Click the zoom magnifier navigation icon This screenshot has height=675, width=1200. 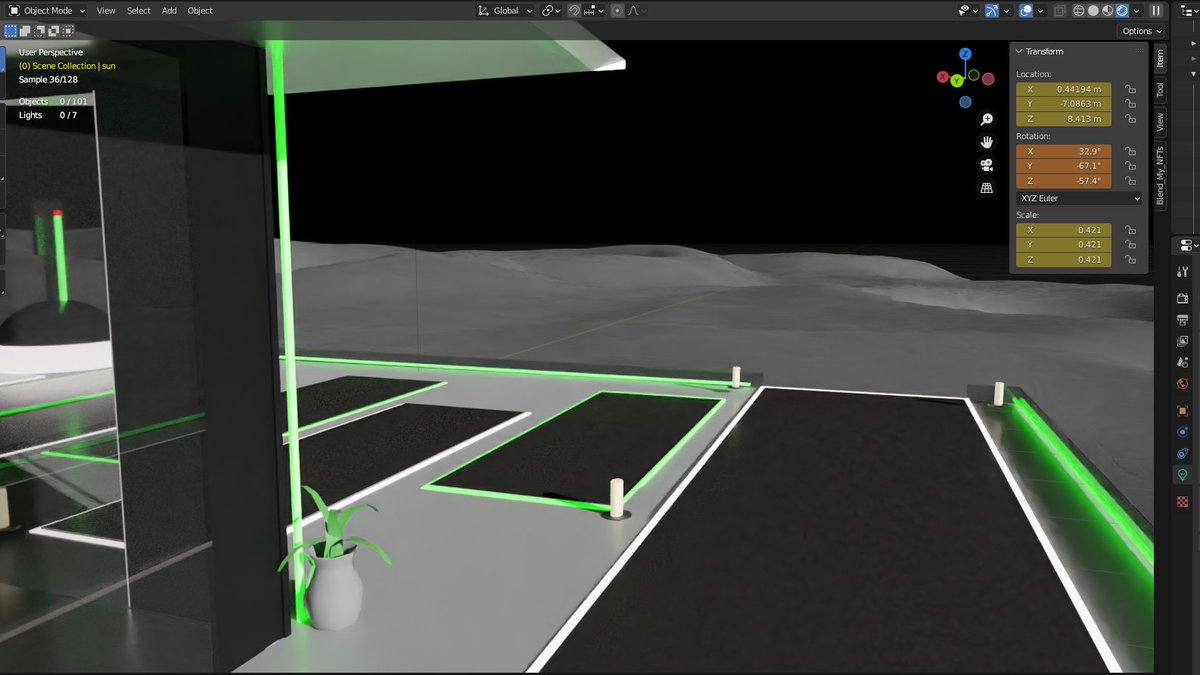[986, 119]
